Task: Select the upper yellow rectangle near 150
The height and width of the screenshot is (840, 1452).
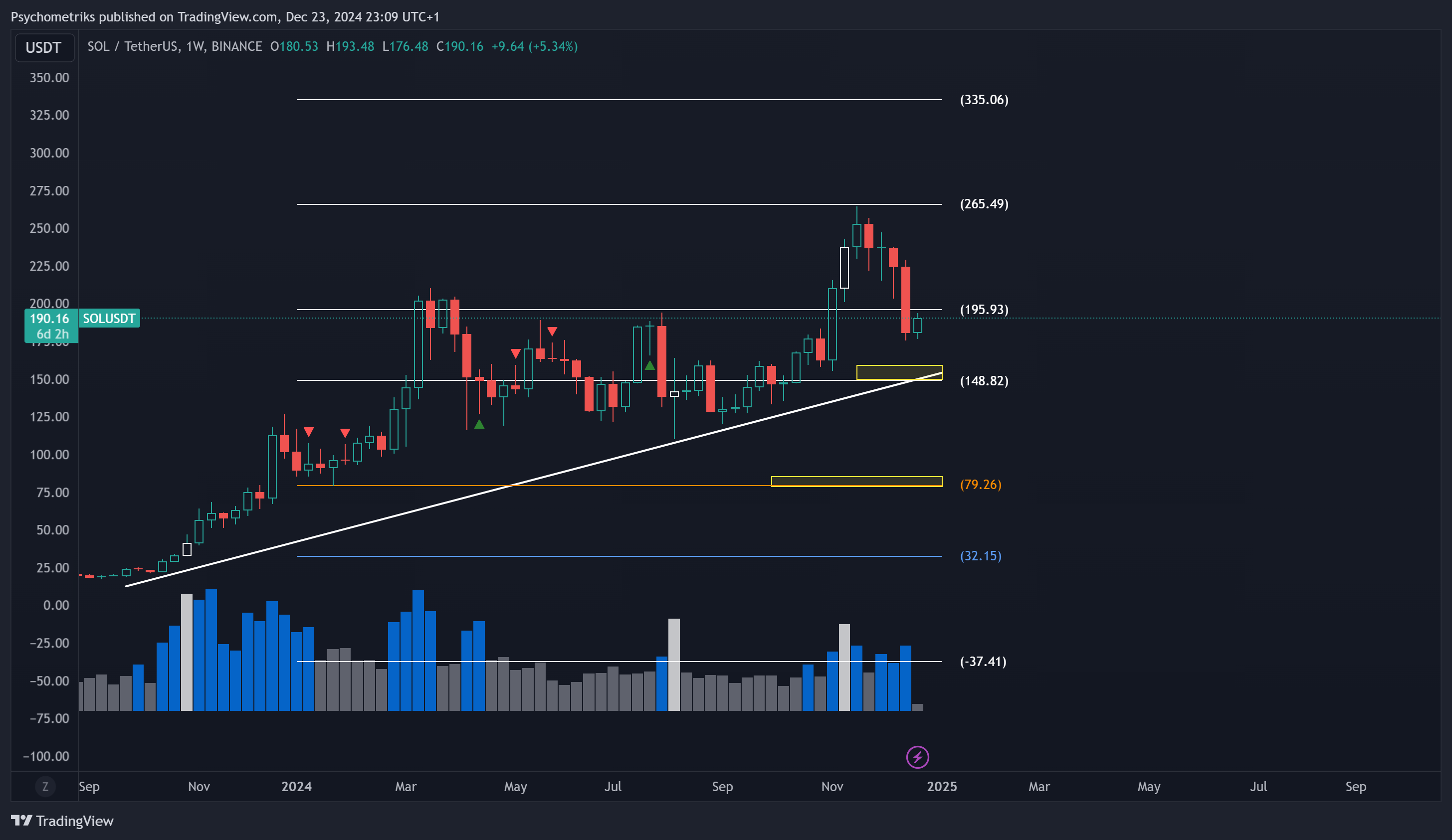Action: pyautogui.click(x=899, y=372)
